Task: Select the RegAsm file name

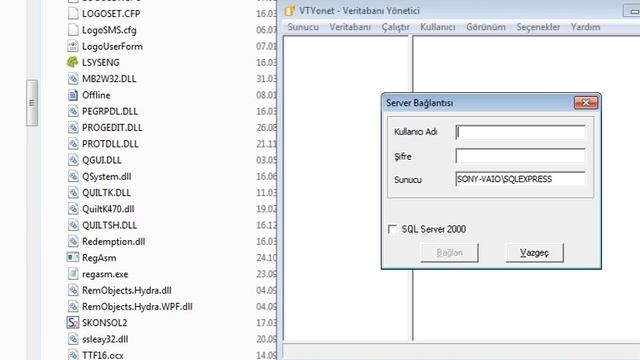Action: click(x=99, y=258)
